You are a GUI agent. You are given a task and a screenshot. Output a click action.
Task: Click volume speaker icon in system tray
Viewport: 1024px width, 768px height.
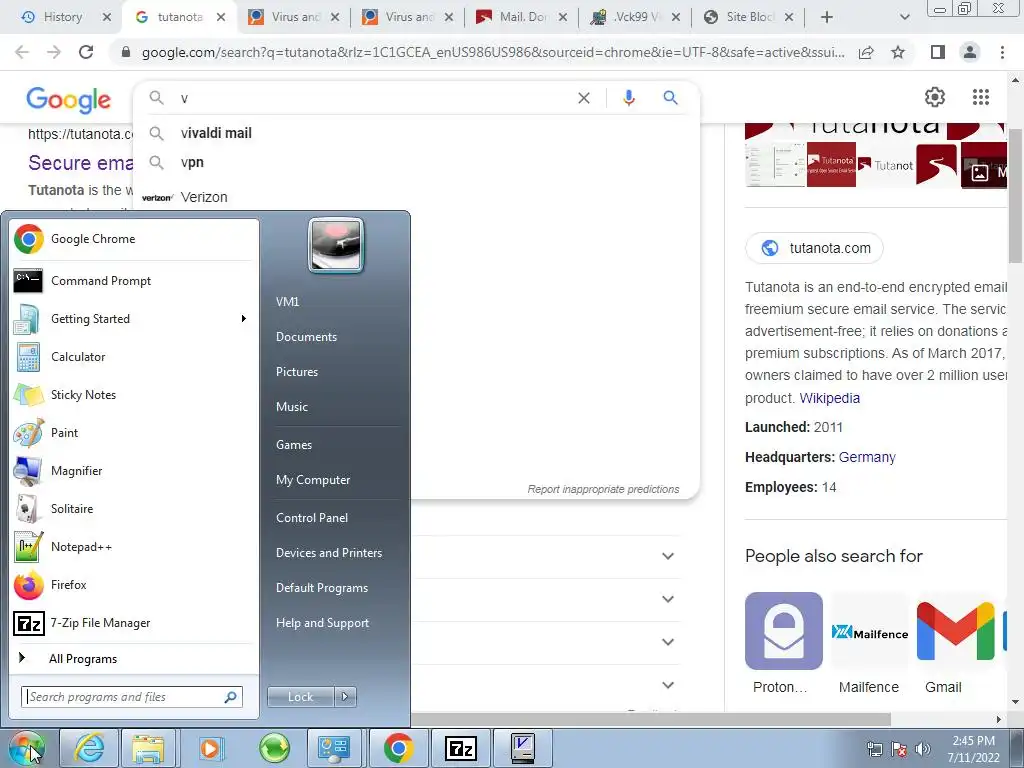pyautogui.click(x=923, y=749)
